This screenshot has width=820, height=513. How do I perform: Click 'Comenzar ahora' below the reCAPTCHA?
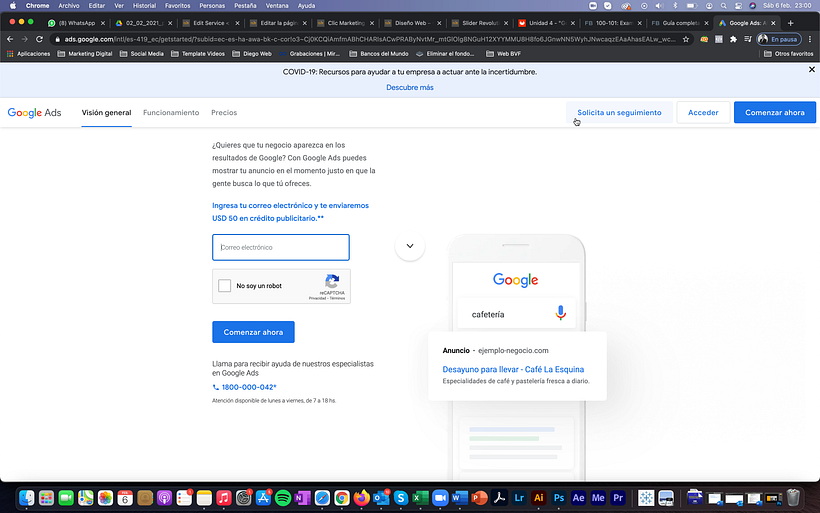253,332
